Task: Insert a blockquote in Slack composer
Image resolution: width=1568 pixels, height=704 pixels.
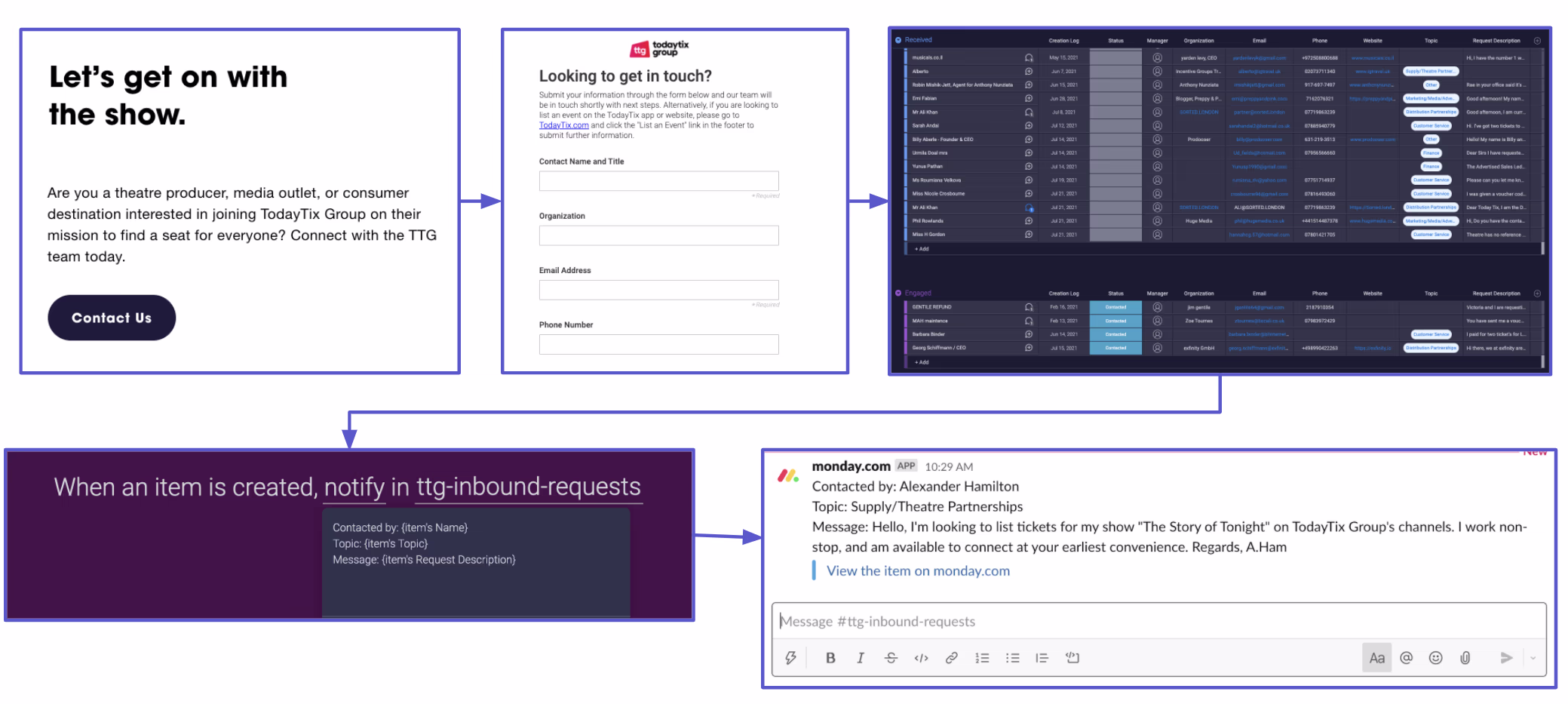Action: click(x=1042, y=658)
